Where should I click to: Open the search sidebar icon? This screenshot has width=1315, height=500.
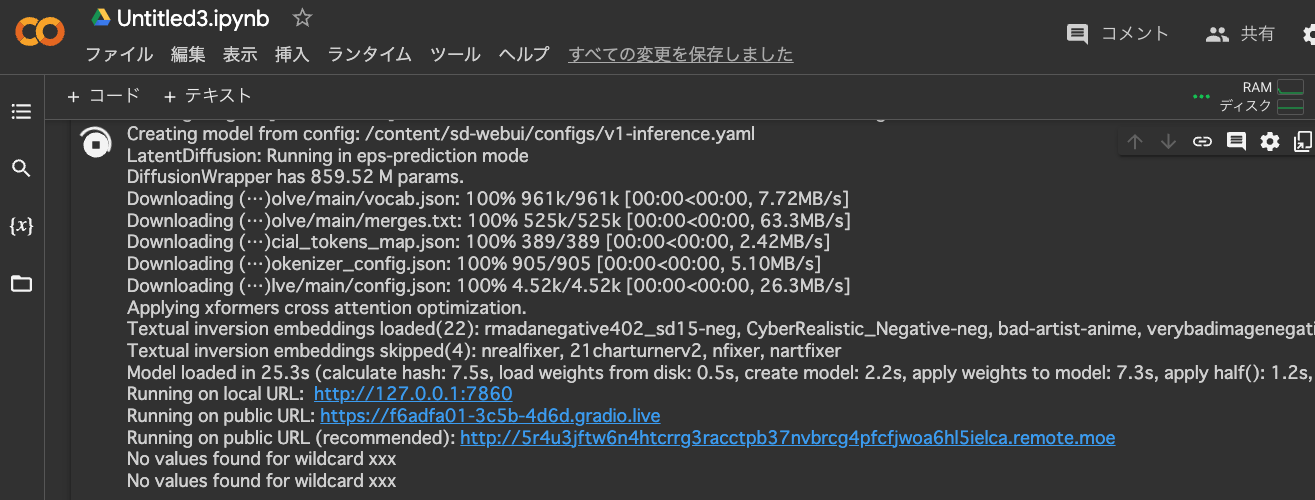click(x=21, y=168)
